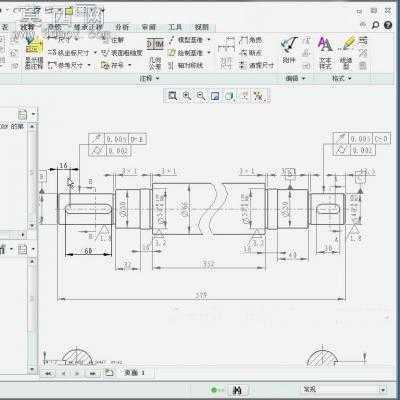Select the 参考尺寸 reference dimension tool
The height and width of the screenshot is (400, 400).
coord(66,65)
